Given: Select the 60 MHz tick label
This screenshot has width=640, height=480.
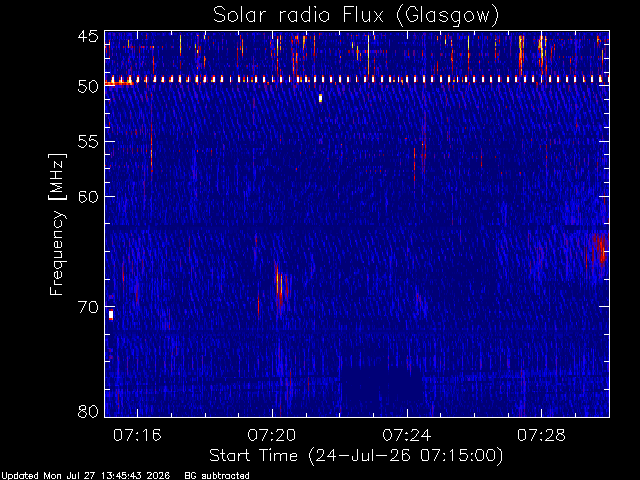Looking at the screenshot, I should 88,196.
